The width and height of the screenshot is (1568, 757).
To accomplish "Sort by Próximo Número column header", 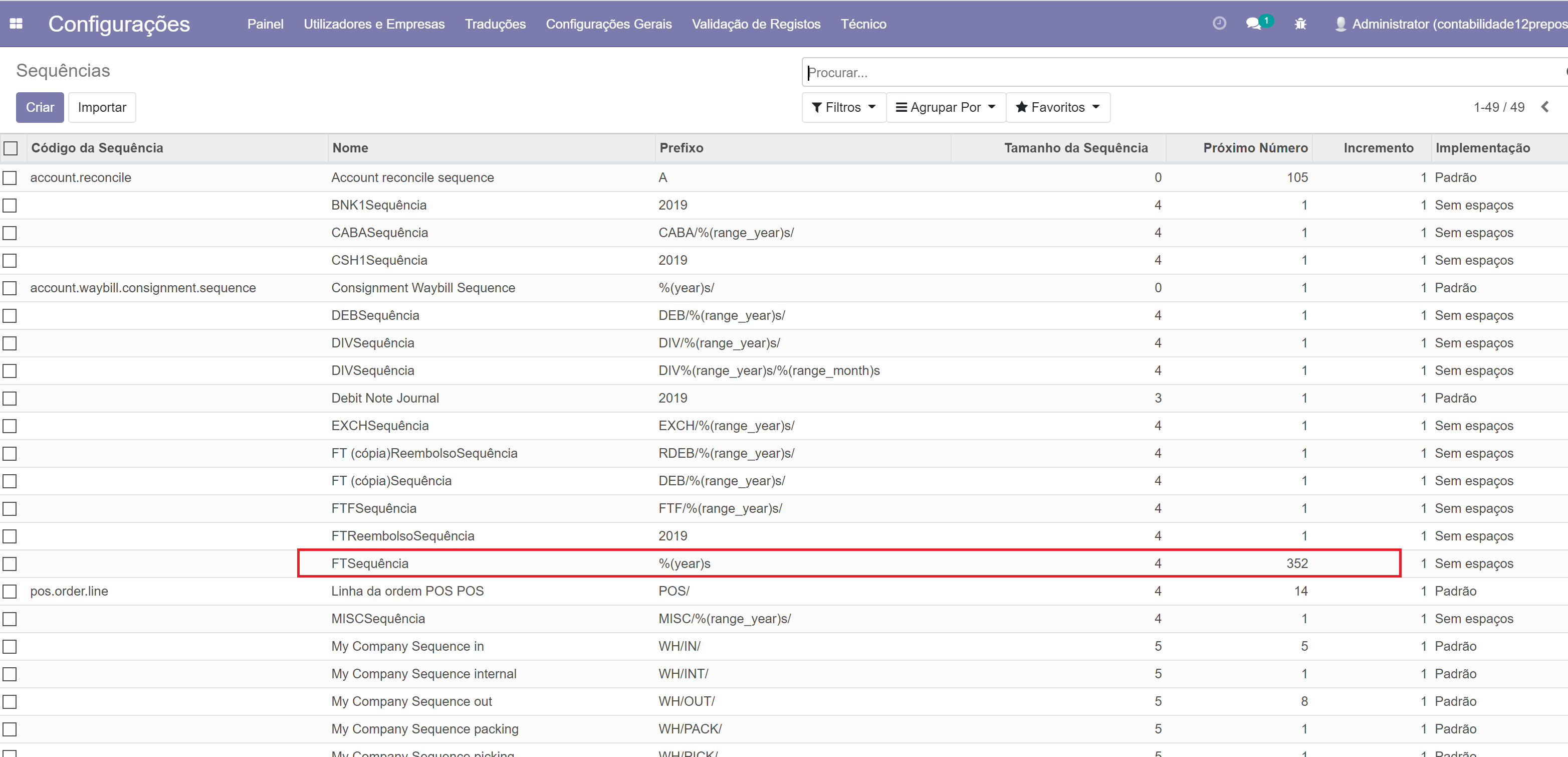I will tap(1254, 148).
